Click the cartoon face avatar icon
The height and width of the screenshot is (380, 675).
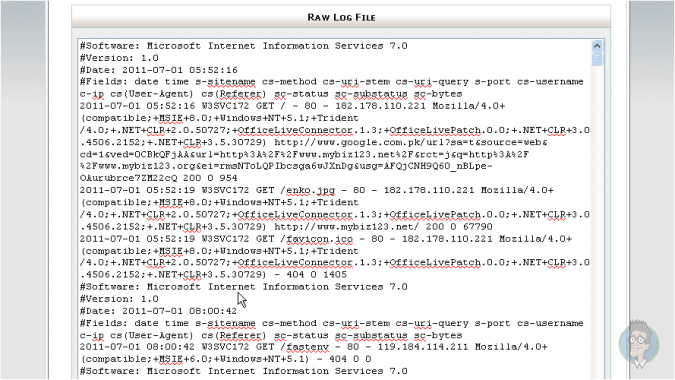[x=639, y=343]
